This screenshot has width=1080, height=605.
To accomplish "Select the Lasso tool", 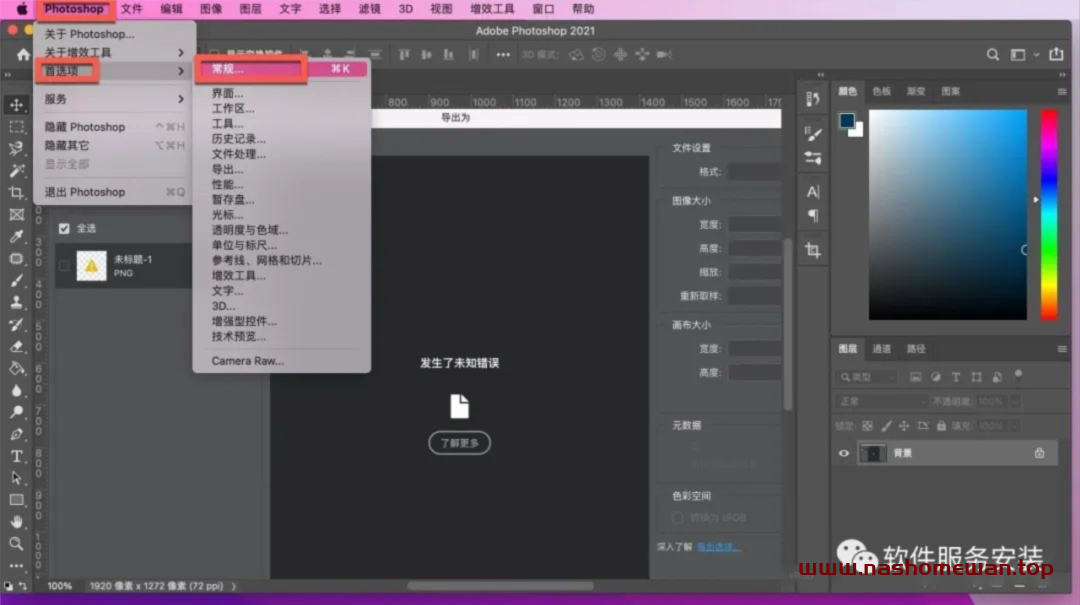I will click(17, 149).
